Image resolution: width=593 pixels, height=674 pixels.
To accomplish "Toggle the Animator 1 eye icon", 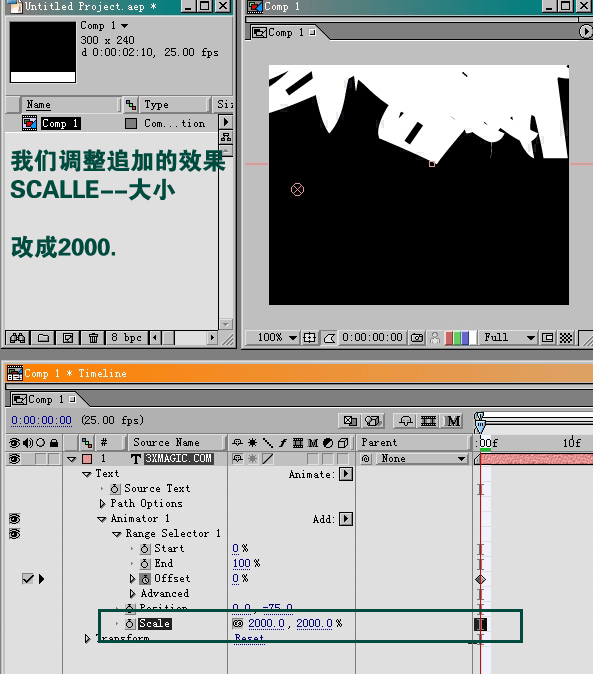I will click(x=15, y=519).
